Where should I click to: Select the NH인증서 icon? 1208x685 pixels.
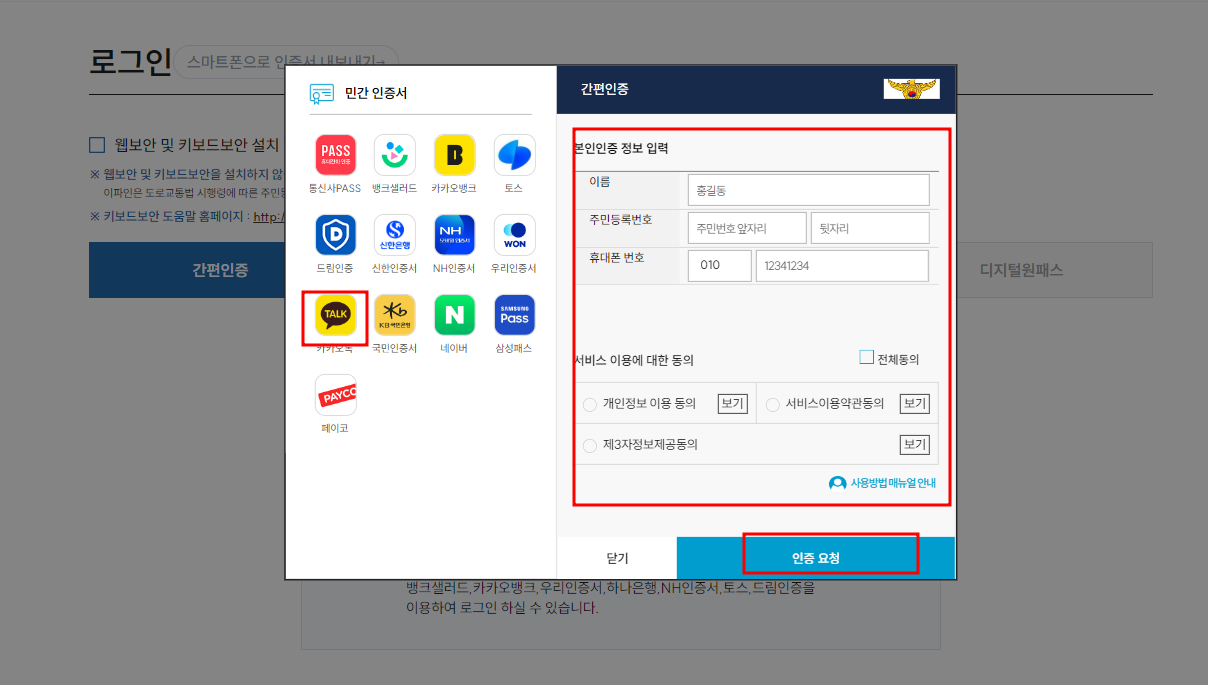click(454, 235)
